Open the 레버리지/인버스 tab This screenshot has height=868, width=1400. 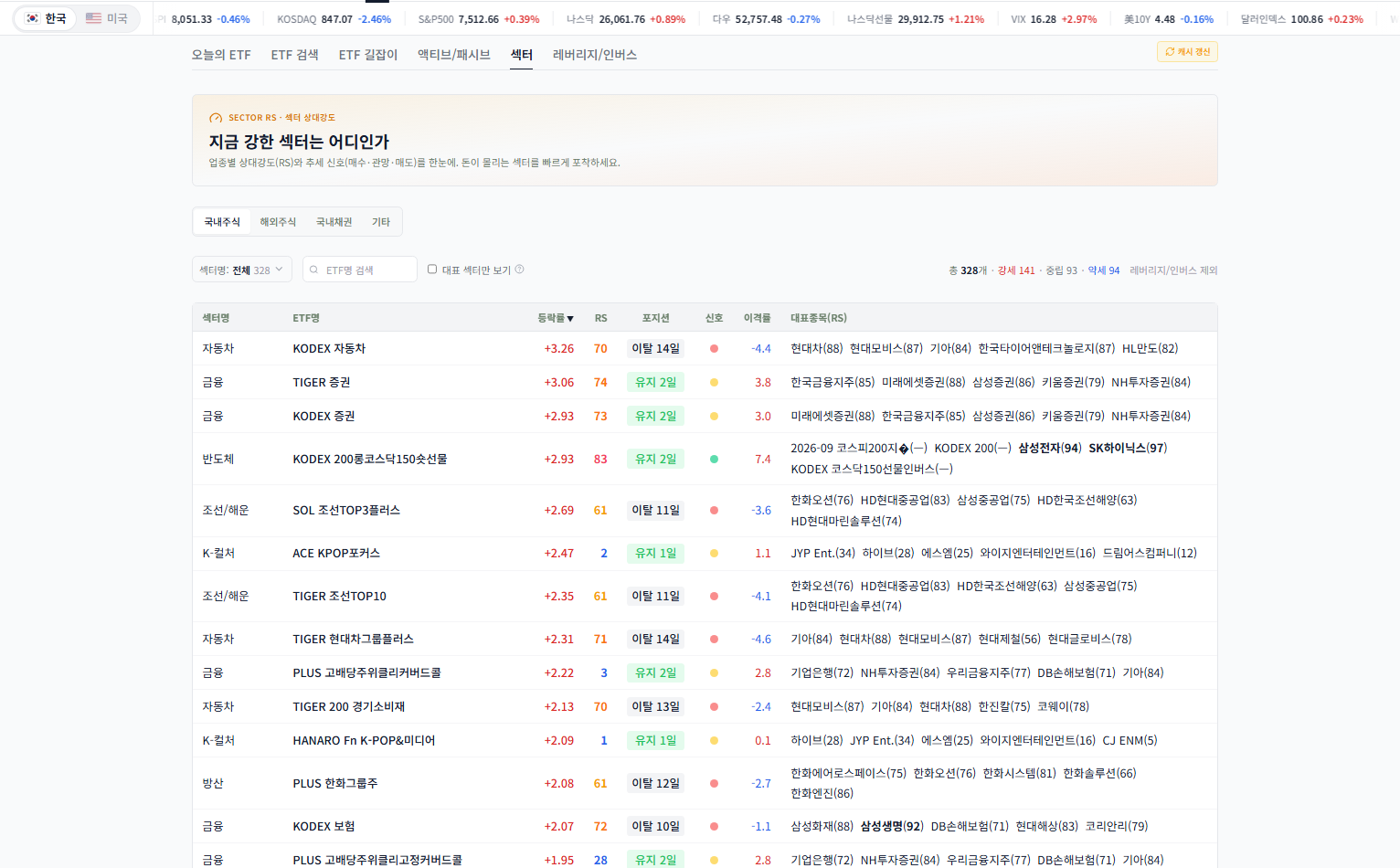595,55
